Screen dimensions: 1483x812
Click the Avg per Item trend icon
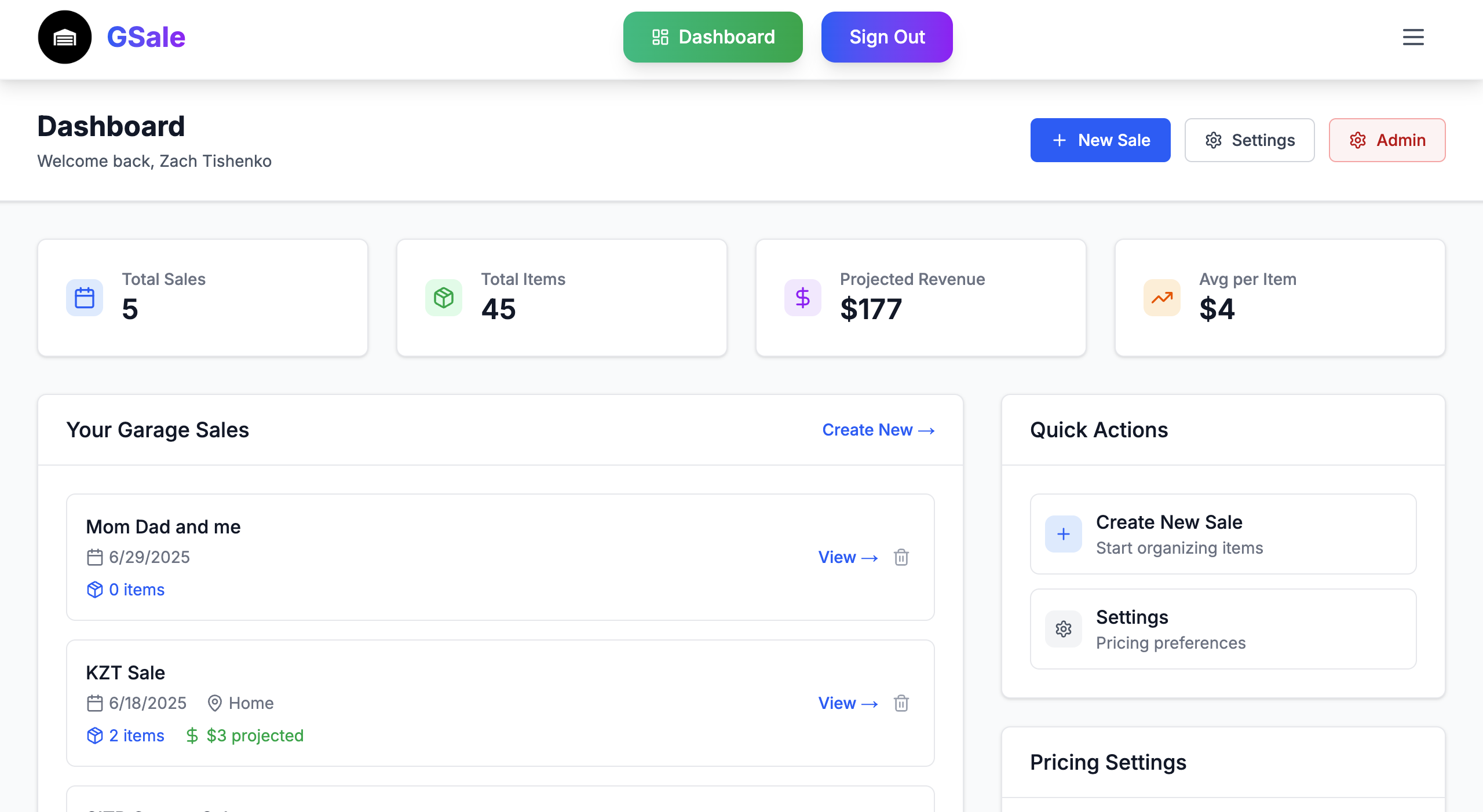(1162, 298)
